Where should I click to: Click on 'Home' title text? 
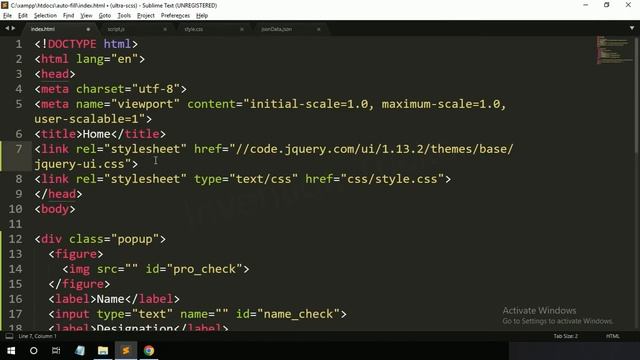(97, 134)
